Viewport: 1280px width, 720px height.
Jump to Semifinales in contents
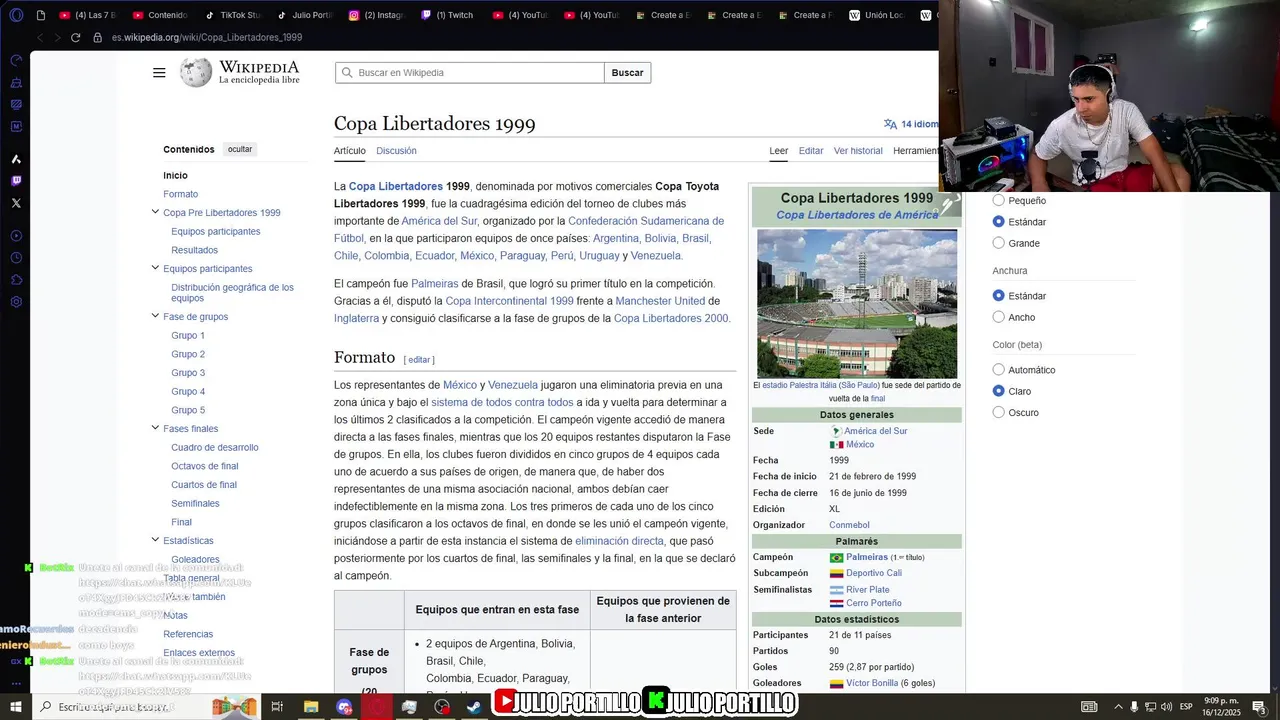[x=195, y=503]
